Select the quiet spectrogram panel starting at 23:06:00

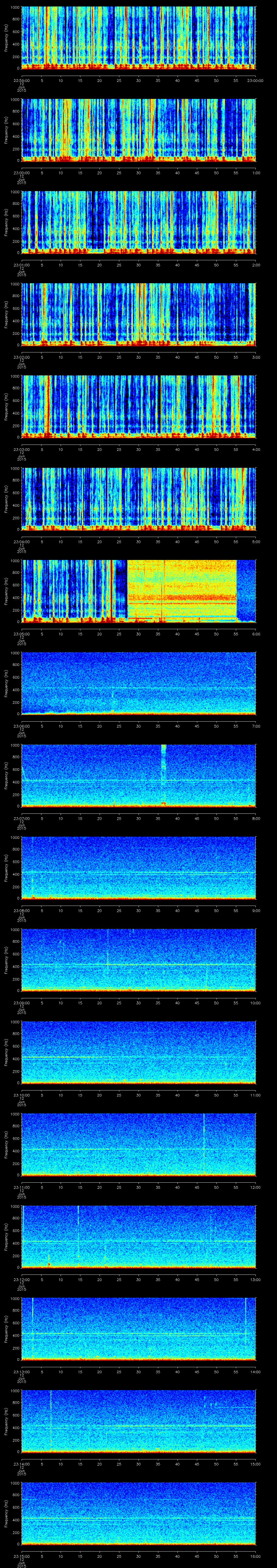pyautogui.click(x=139, y=683)
